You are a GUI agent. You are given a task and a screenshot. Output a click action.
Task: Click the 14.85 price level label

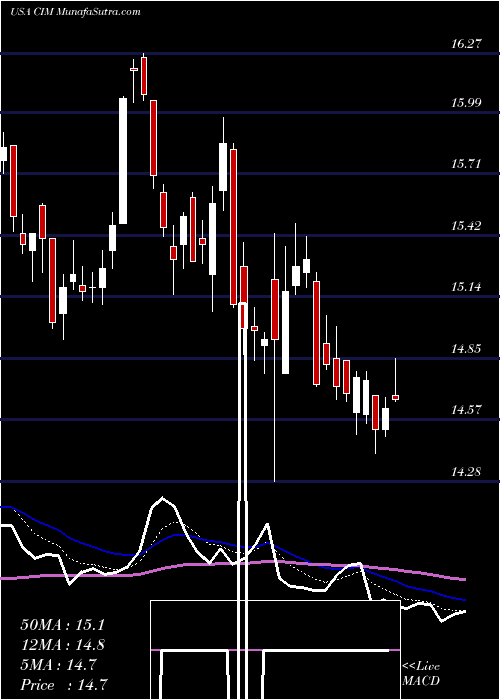(467, 349)
